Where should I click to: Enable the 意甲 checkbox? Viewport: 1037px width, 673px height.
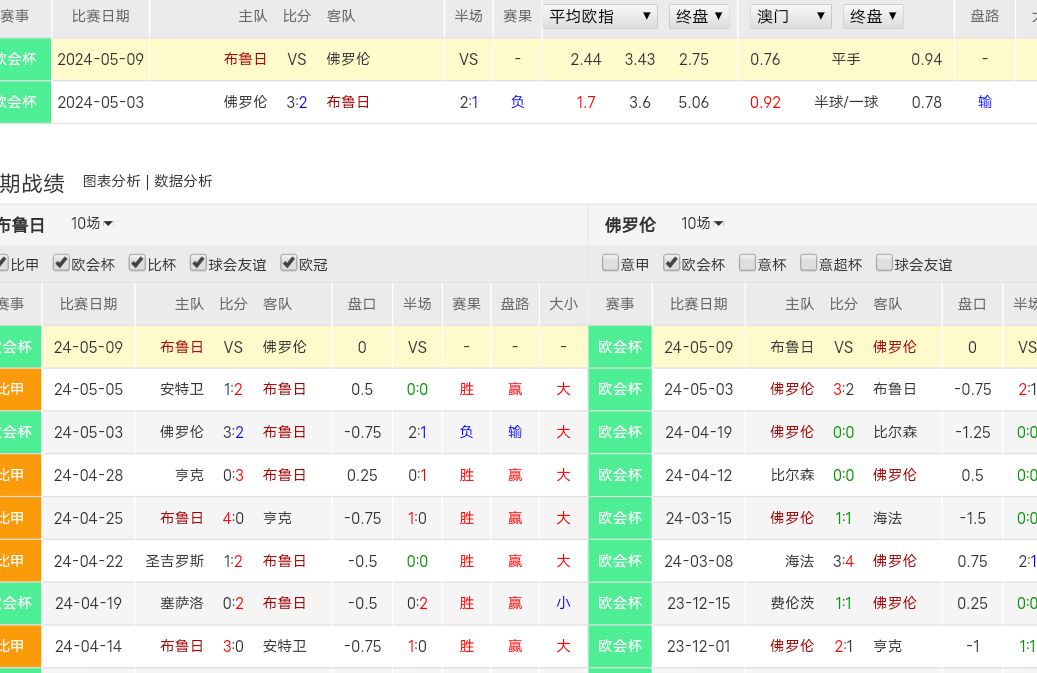point(610,263)
